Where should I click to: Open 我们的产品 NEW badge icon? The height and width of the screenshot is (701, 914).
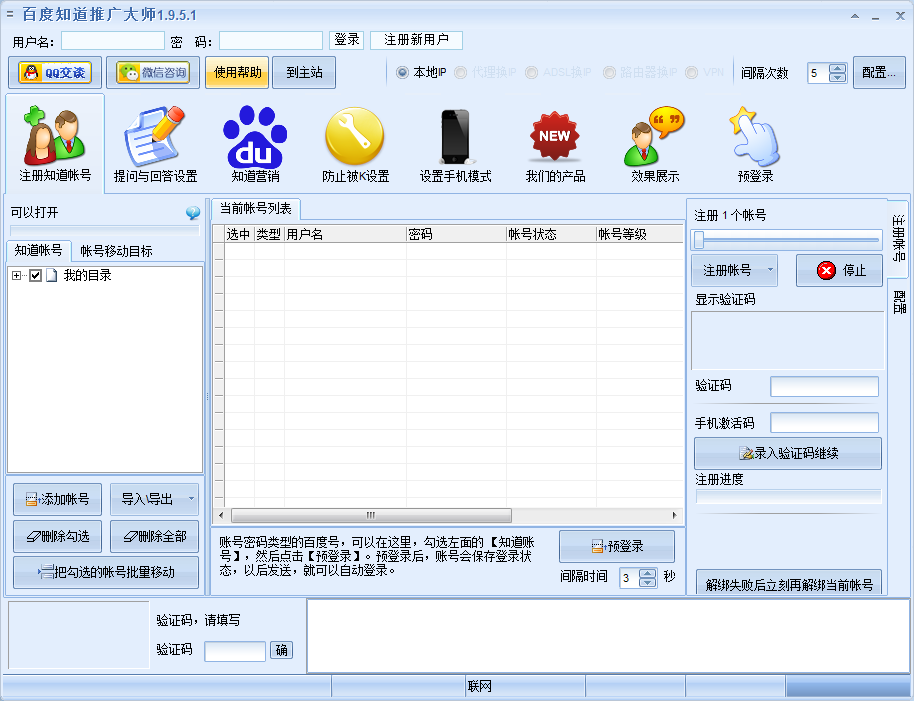tap(554, 136)
